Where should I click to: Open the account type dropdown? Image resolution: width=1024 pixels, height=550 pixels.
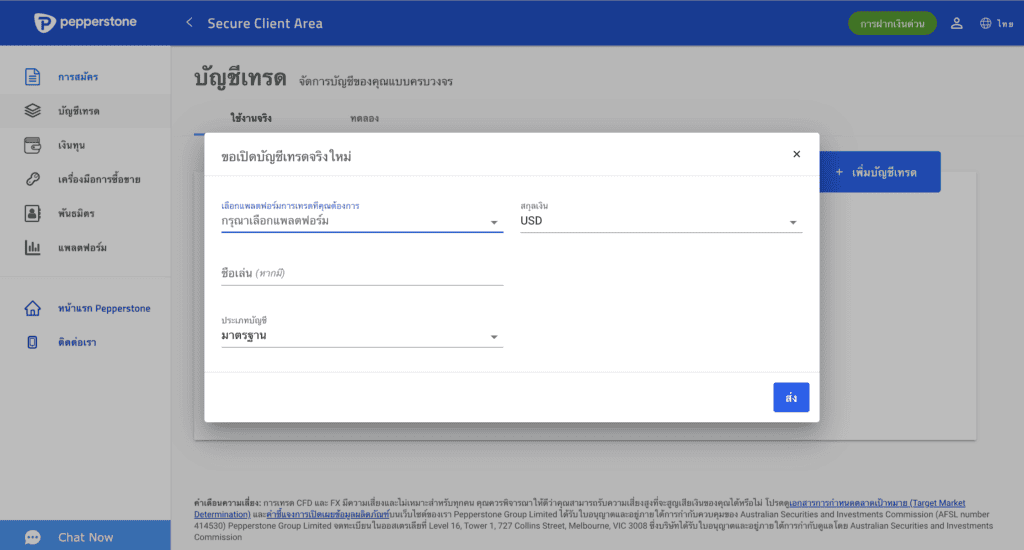[361, 336]
